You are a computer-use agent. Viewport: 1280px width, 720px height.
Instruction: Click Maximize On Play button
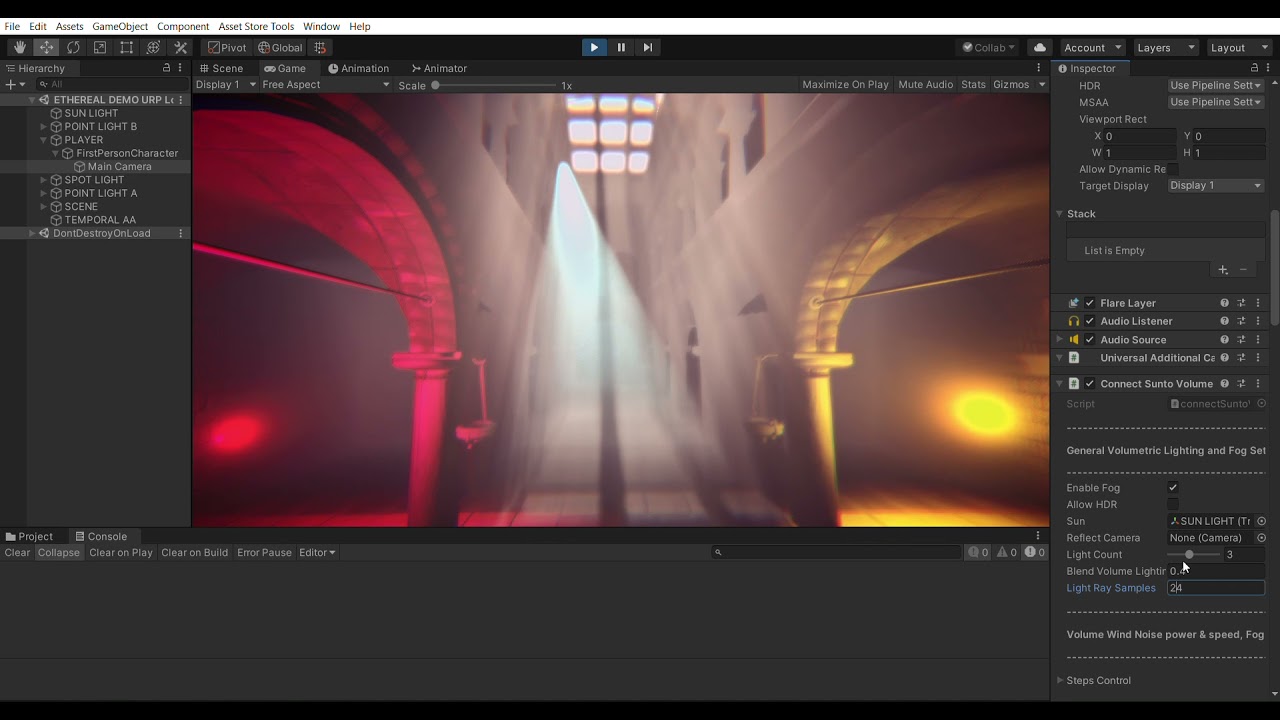(x=845, y=85)
